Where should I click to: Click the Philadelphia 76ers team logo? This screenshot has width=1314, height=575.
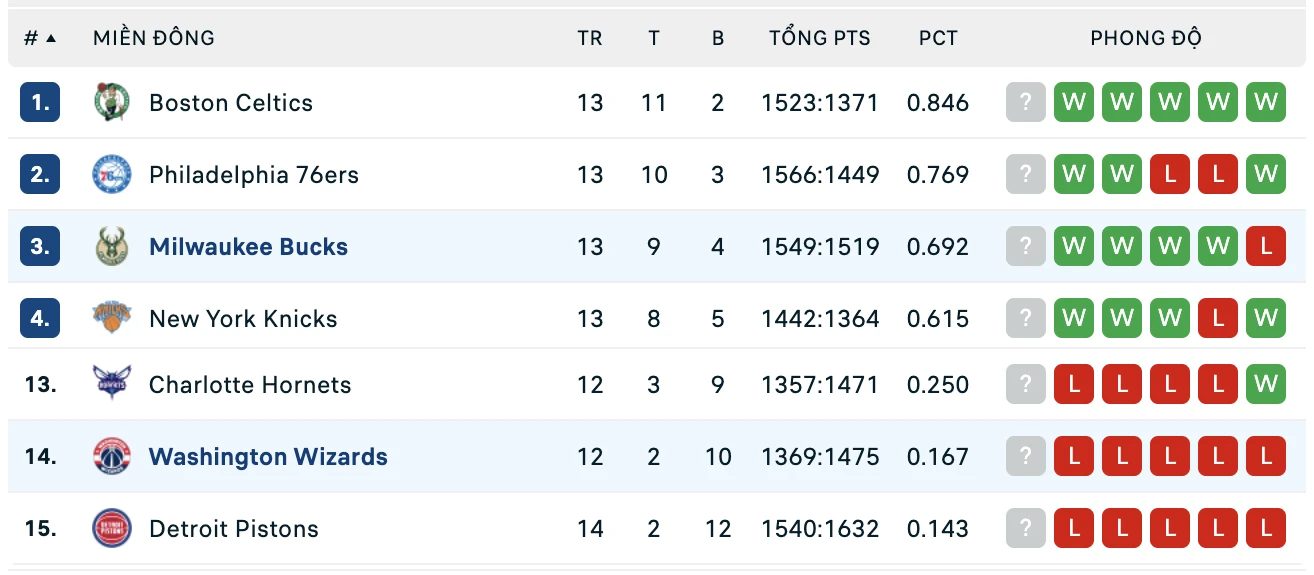pos(111,175)
